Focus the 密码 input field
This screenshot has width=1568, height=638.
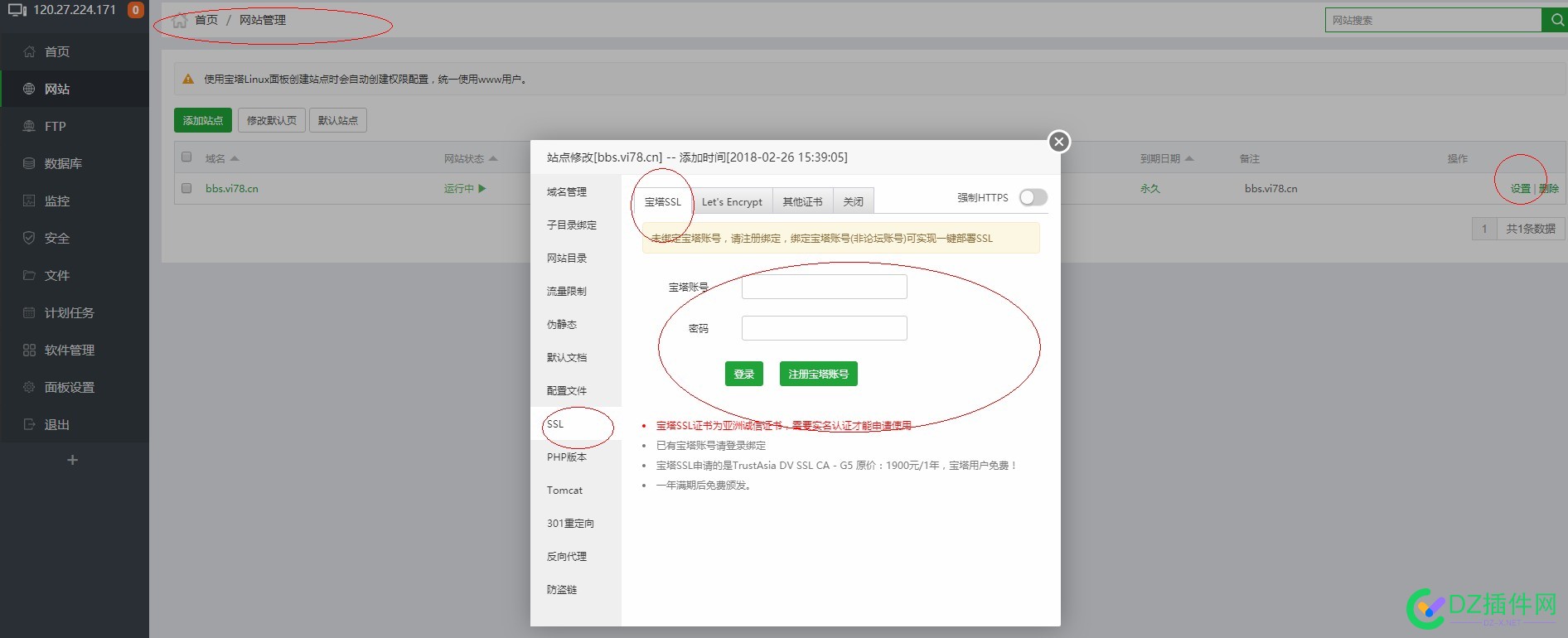click(x=824, y=328)
